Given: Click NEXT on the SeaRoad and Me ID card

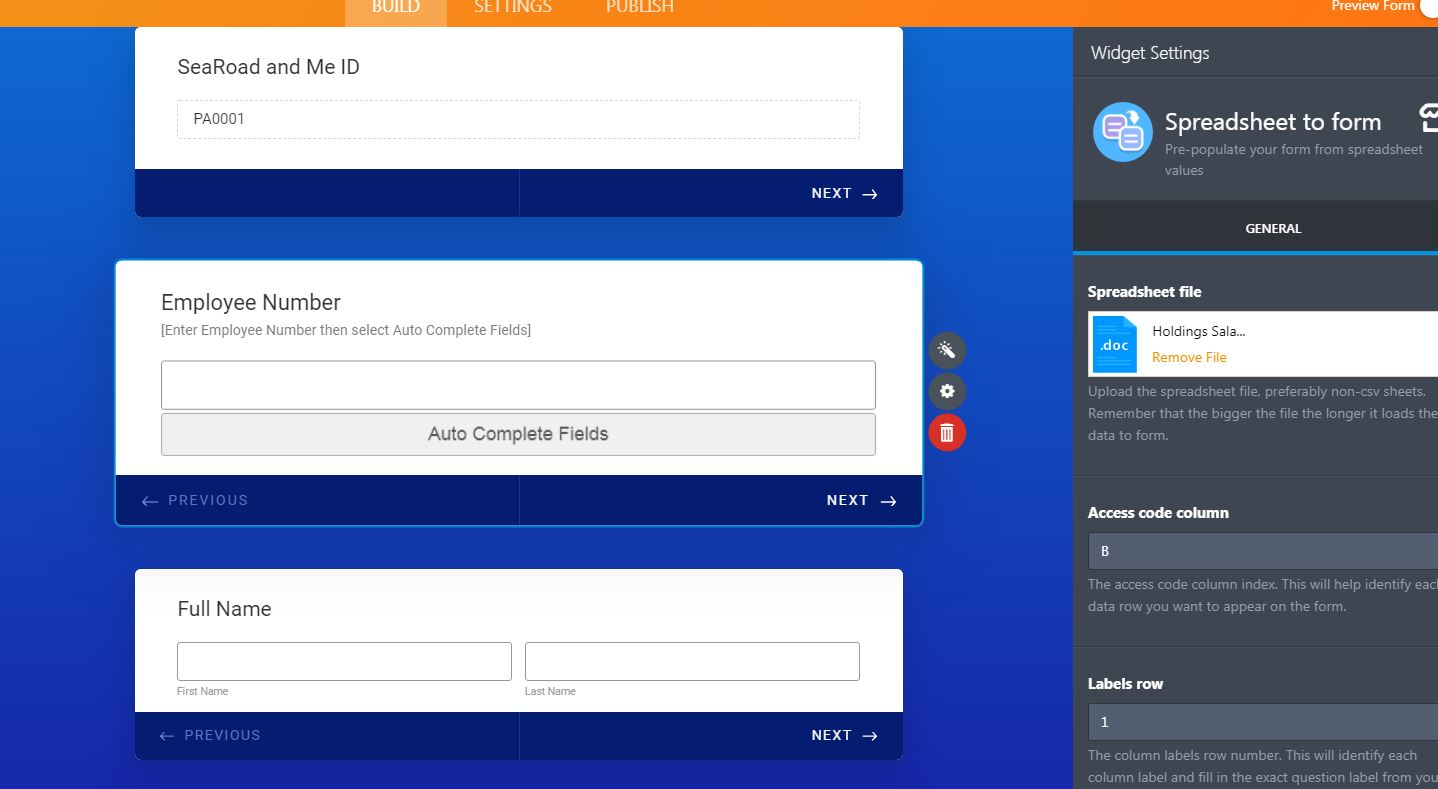Looking at the screenshot, I should 844,193.
